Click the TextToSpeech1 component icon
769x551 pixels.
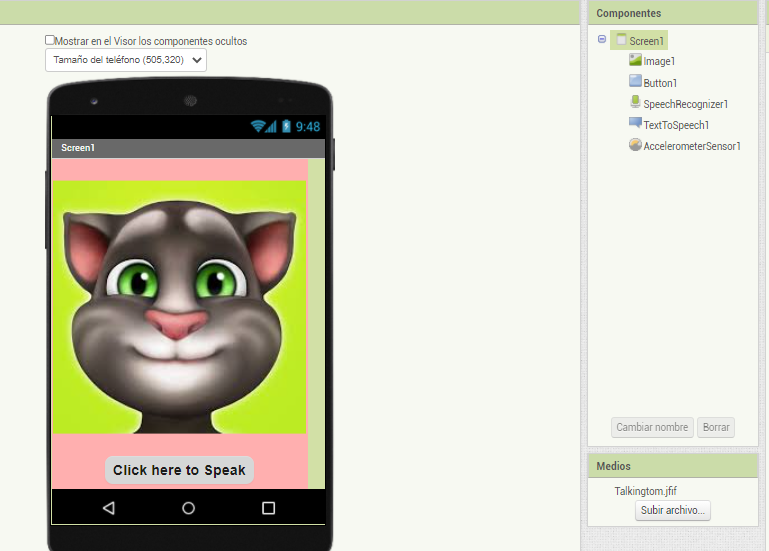635,124
